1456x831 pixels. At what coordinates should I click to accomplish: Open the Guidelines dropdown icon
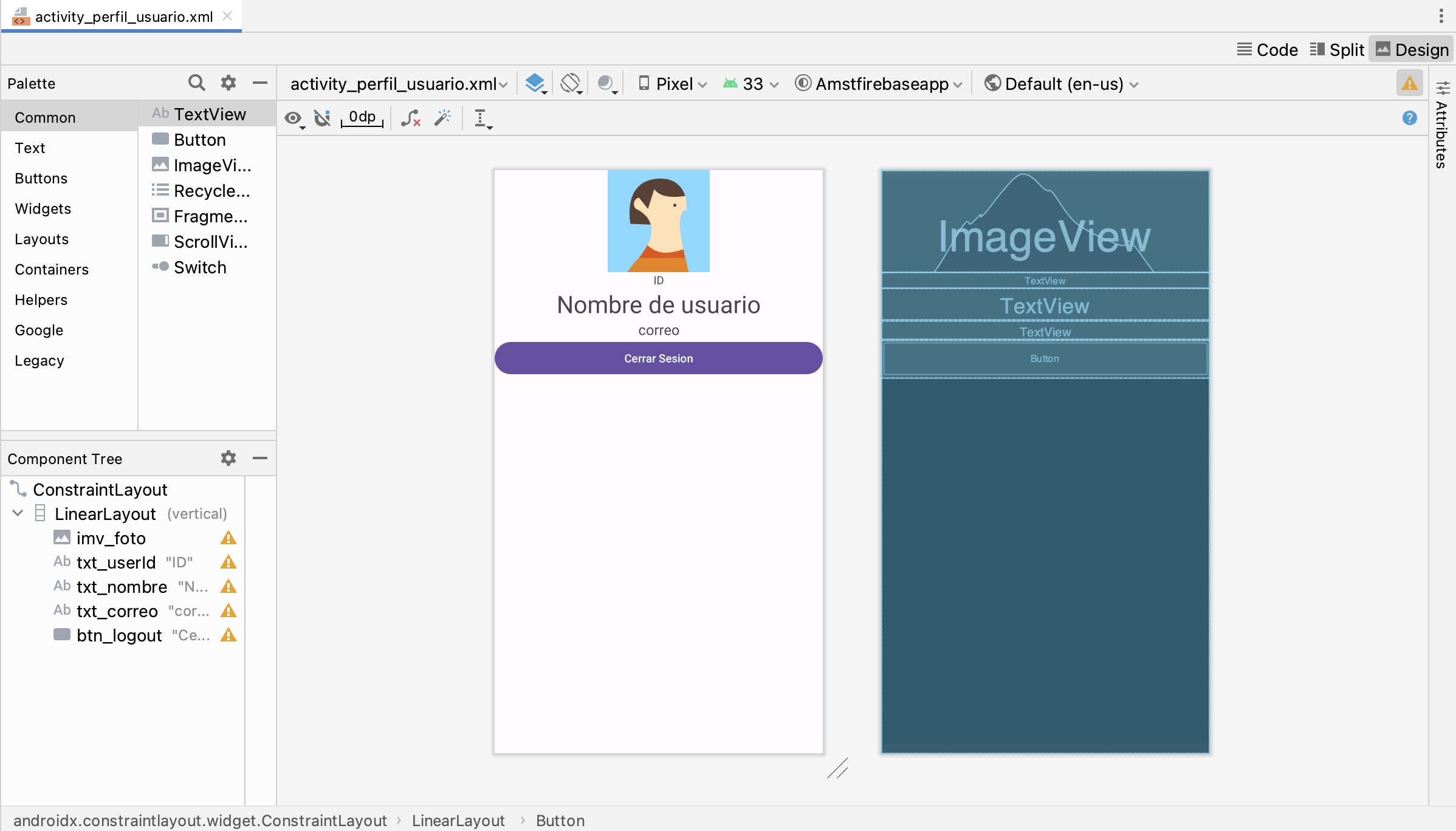[x=482, y=118]
